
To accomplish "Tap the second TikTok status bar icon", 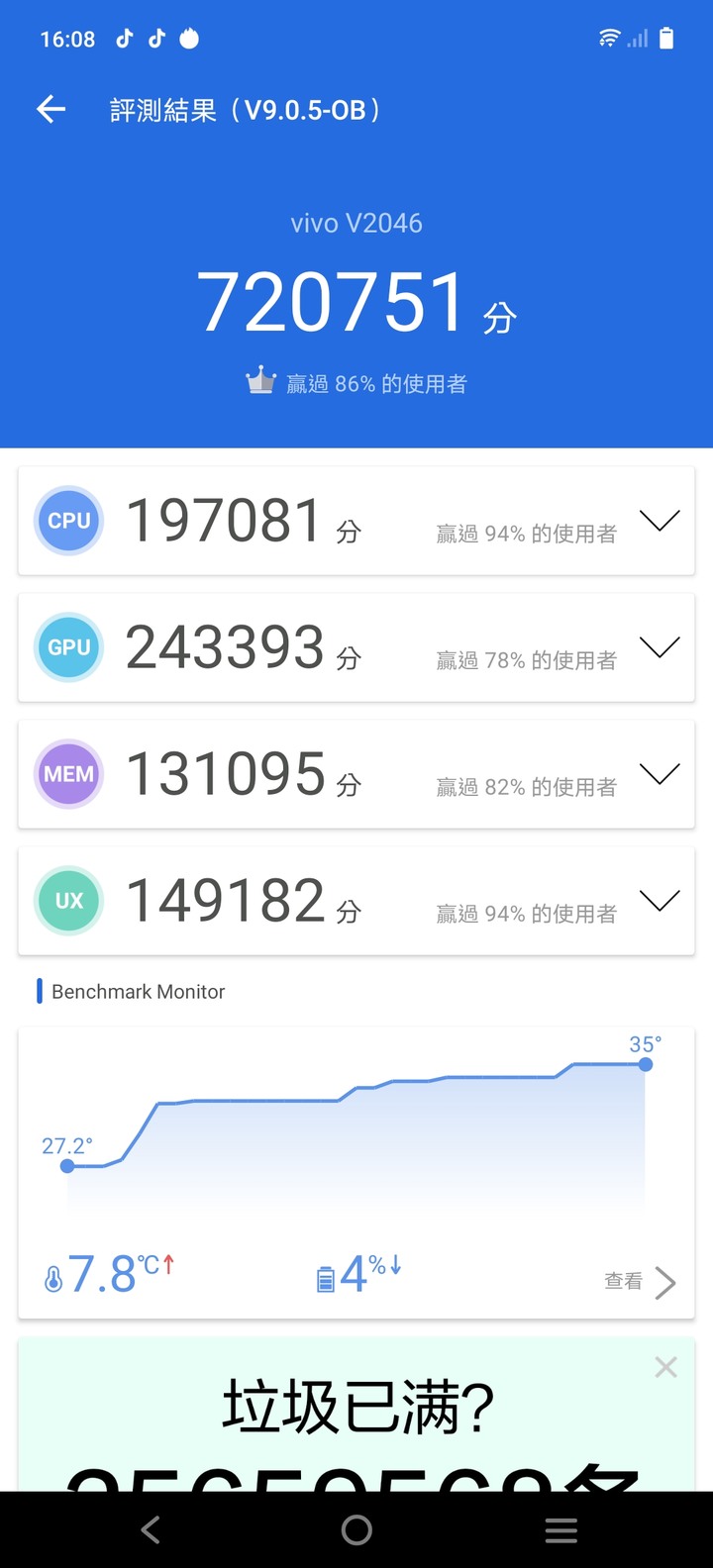I will (156, 39).
